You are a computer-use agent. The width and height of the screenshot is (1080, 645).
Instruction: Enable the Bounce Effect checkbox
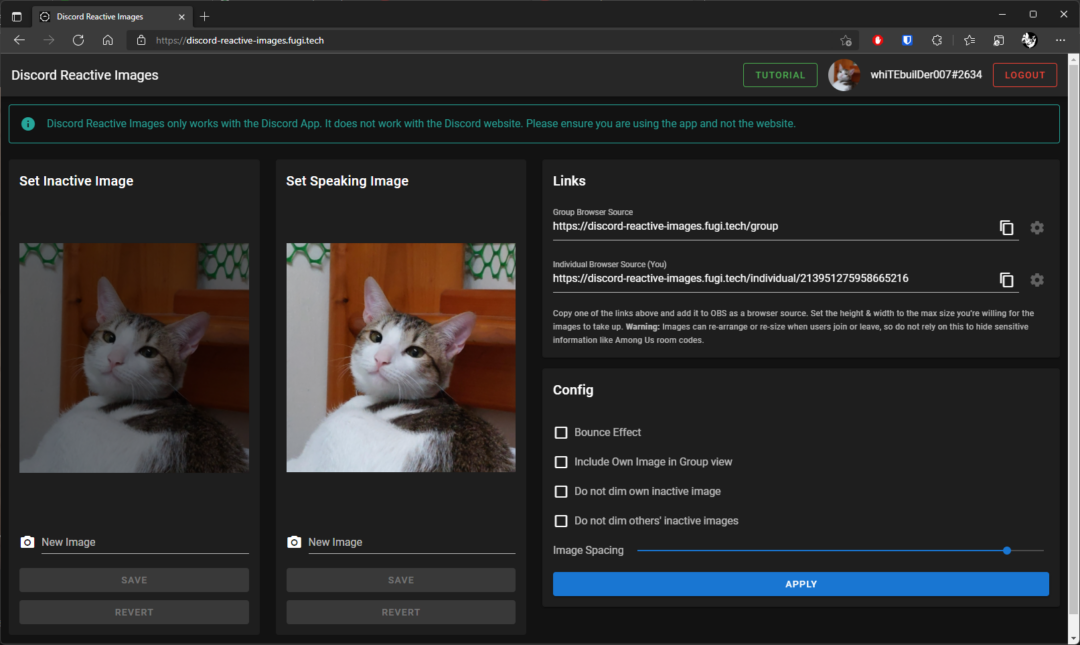coord(561,433)
